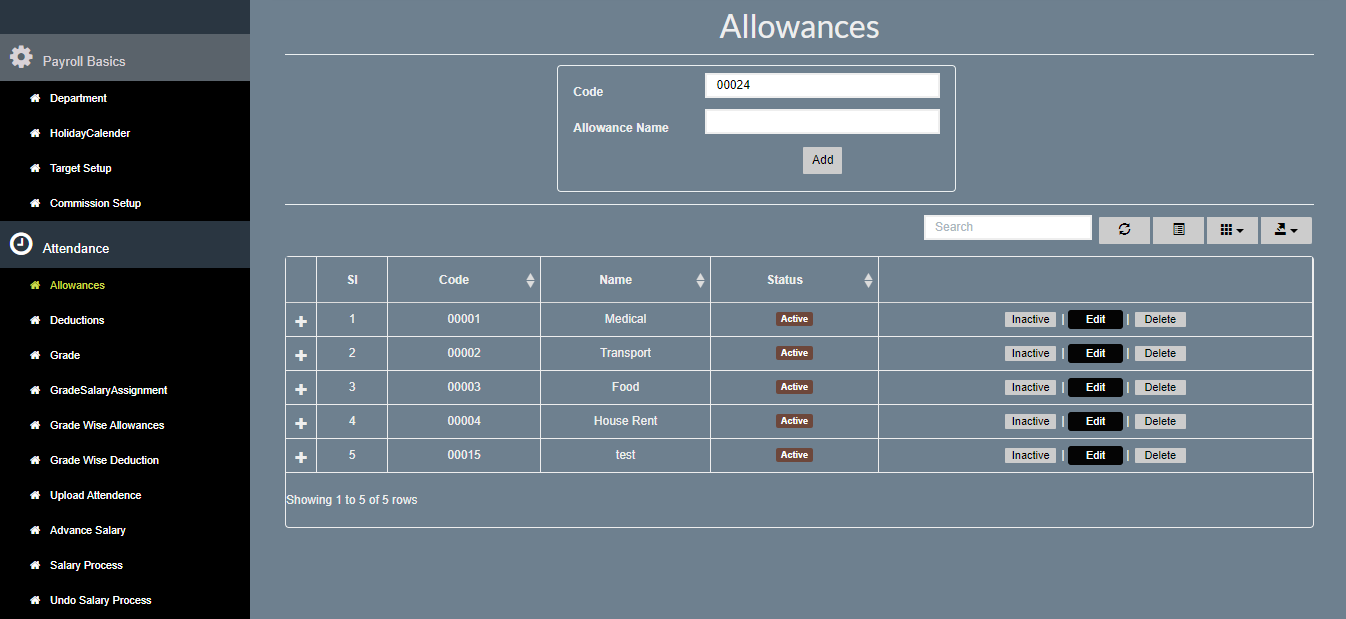
Task: Sort table by Name column arrows
Action: (700, 281)
